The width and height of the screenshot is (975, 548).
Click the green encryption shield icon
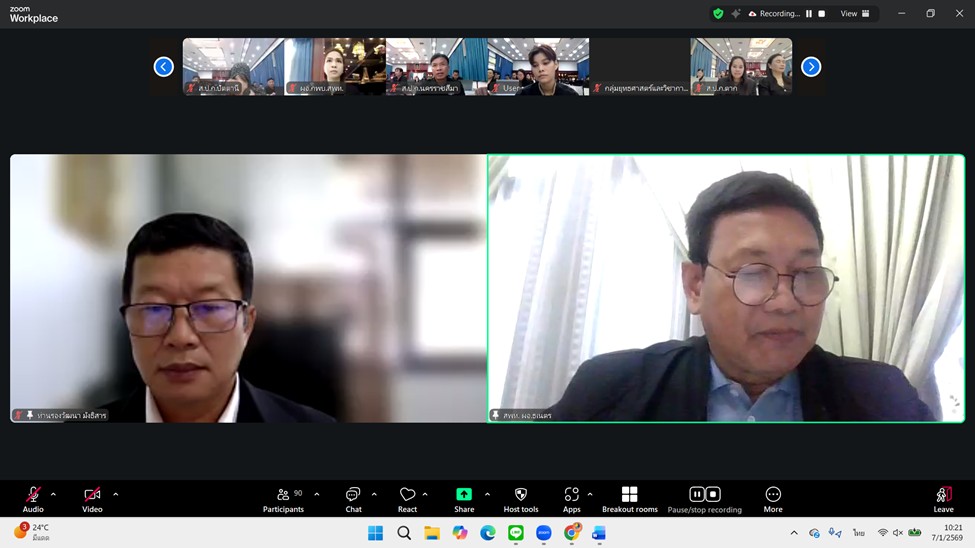(718, 14)
